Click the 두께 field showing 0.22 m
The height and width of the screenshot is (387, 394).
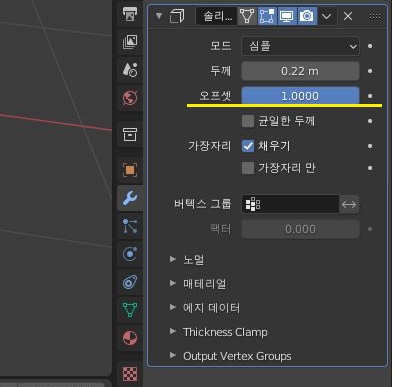click(300, 71)
